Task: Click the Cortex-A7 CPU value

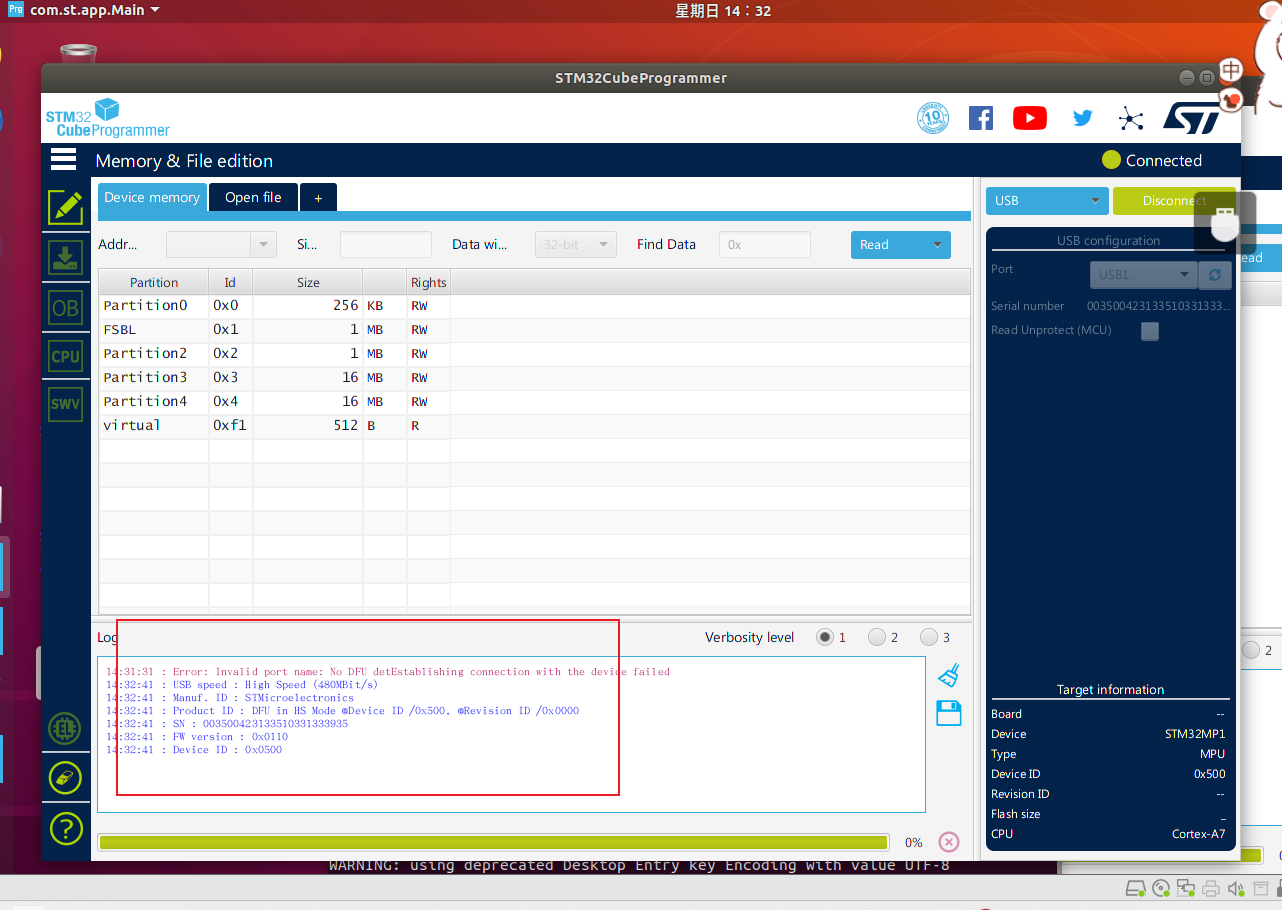Action: click(x=1199, y=834)
